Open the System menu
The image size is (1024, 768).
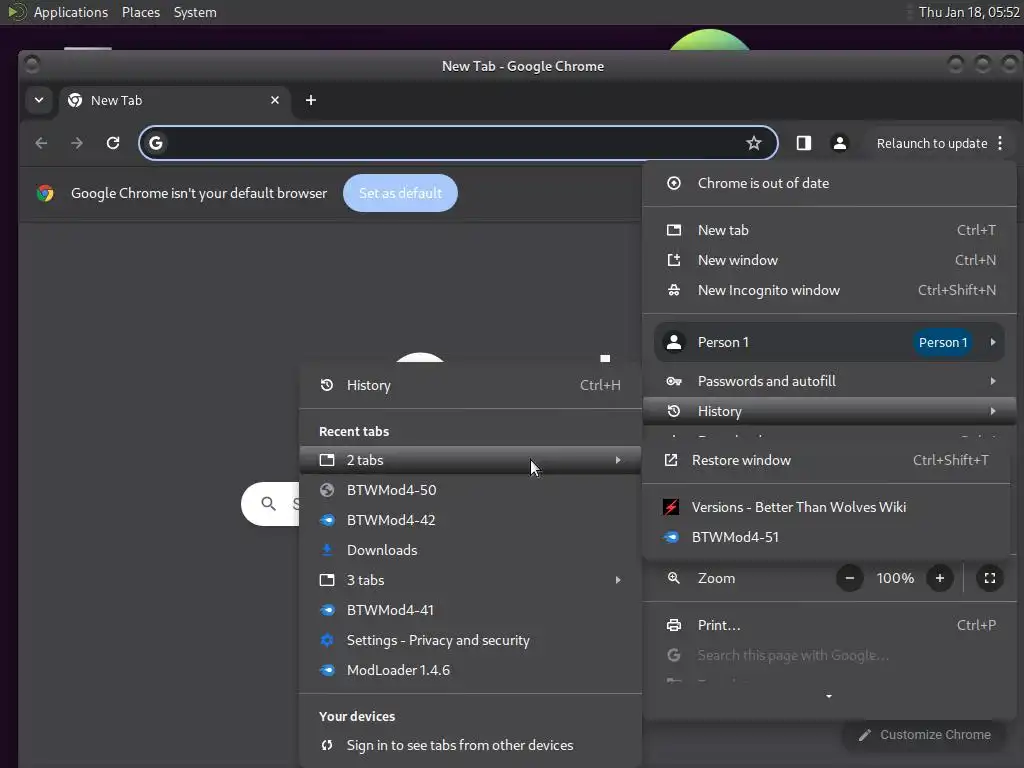[195, 12]
